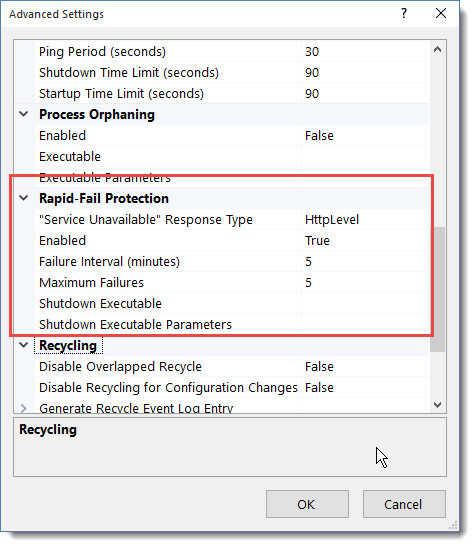Confirm changes with the OK button

(x=307, y=504)
